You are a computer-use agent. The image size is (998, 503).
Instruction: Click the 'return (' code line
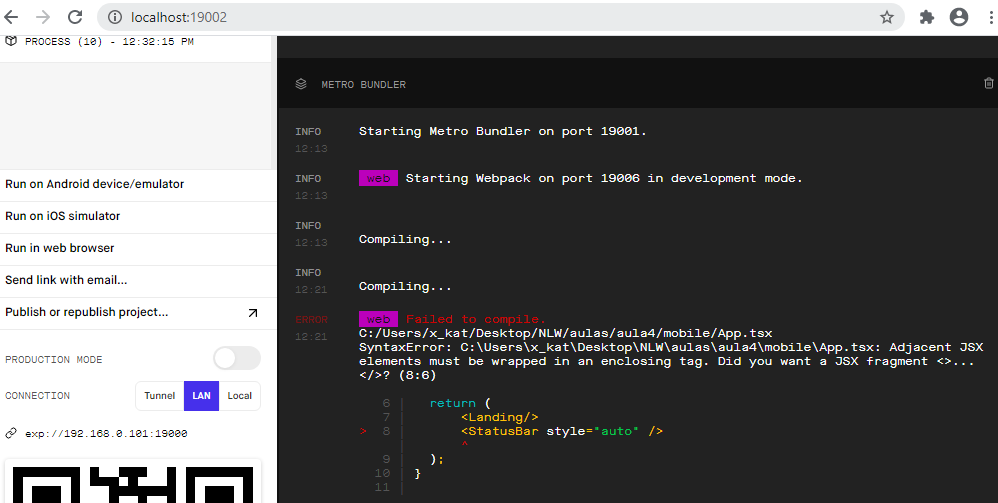pyautogui.click(x=460, y=403)
